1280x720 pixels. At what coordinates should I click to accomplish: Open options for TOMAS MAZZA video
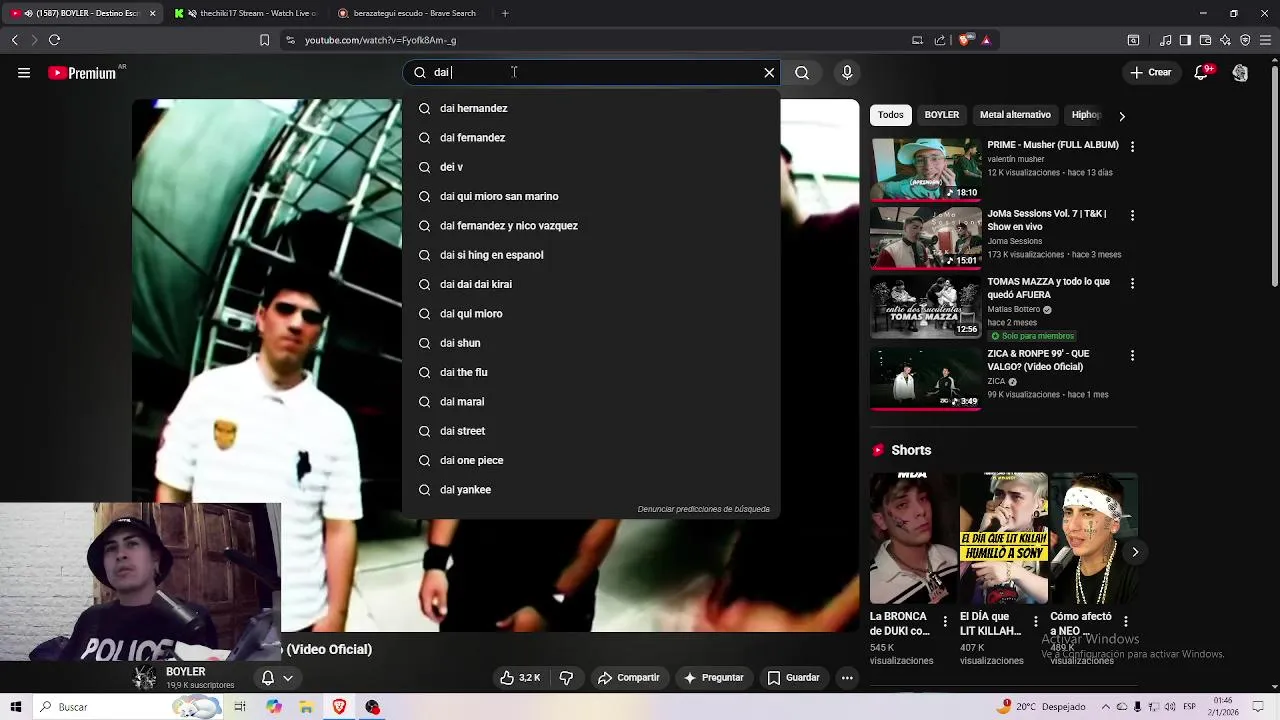(1132, 283)
